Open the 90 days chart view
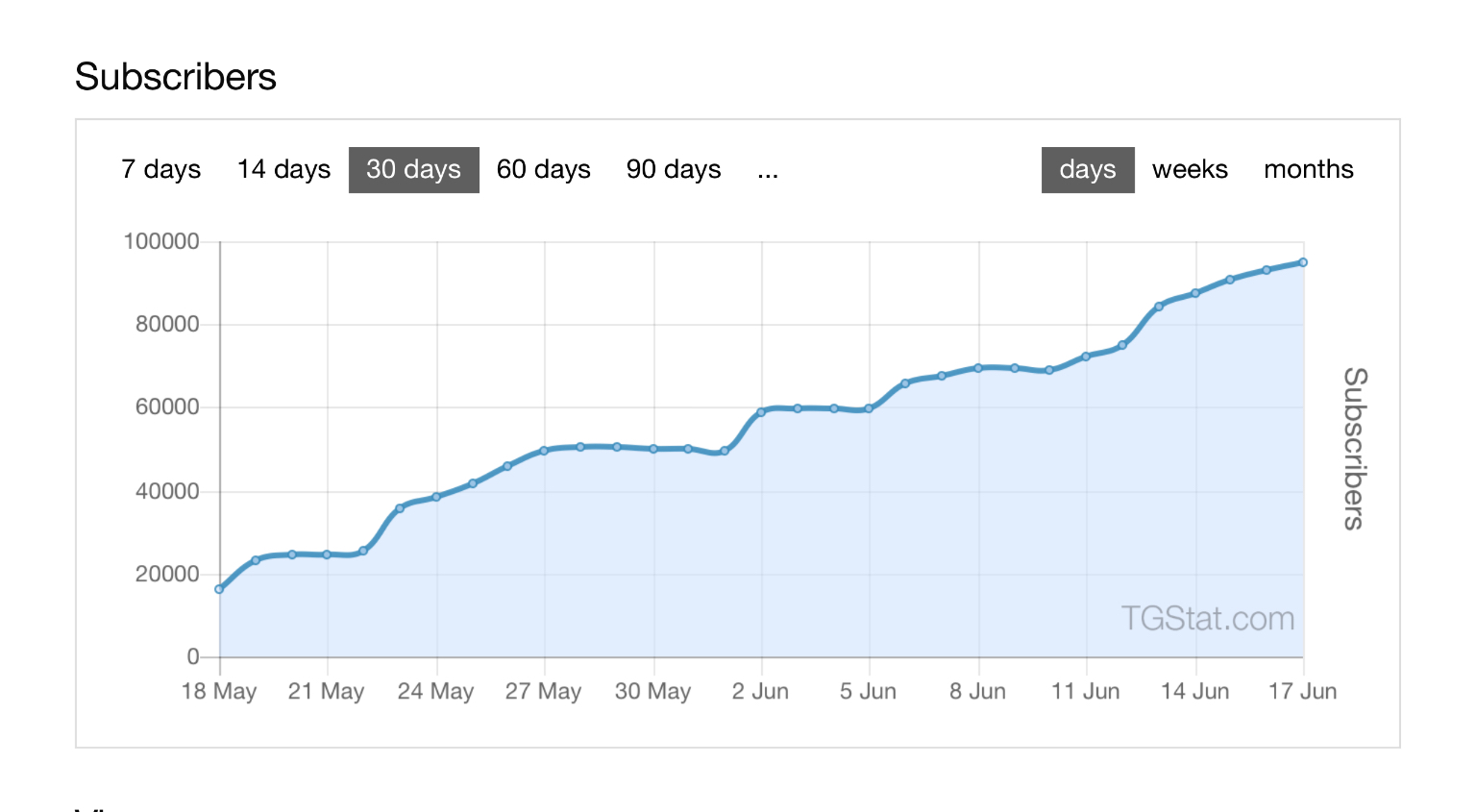 [673, 169]
